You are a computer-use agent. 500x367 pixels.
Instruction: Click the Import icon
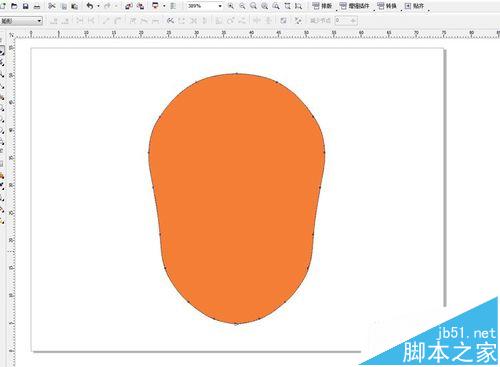click(x=129, y=6)
